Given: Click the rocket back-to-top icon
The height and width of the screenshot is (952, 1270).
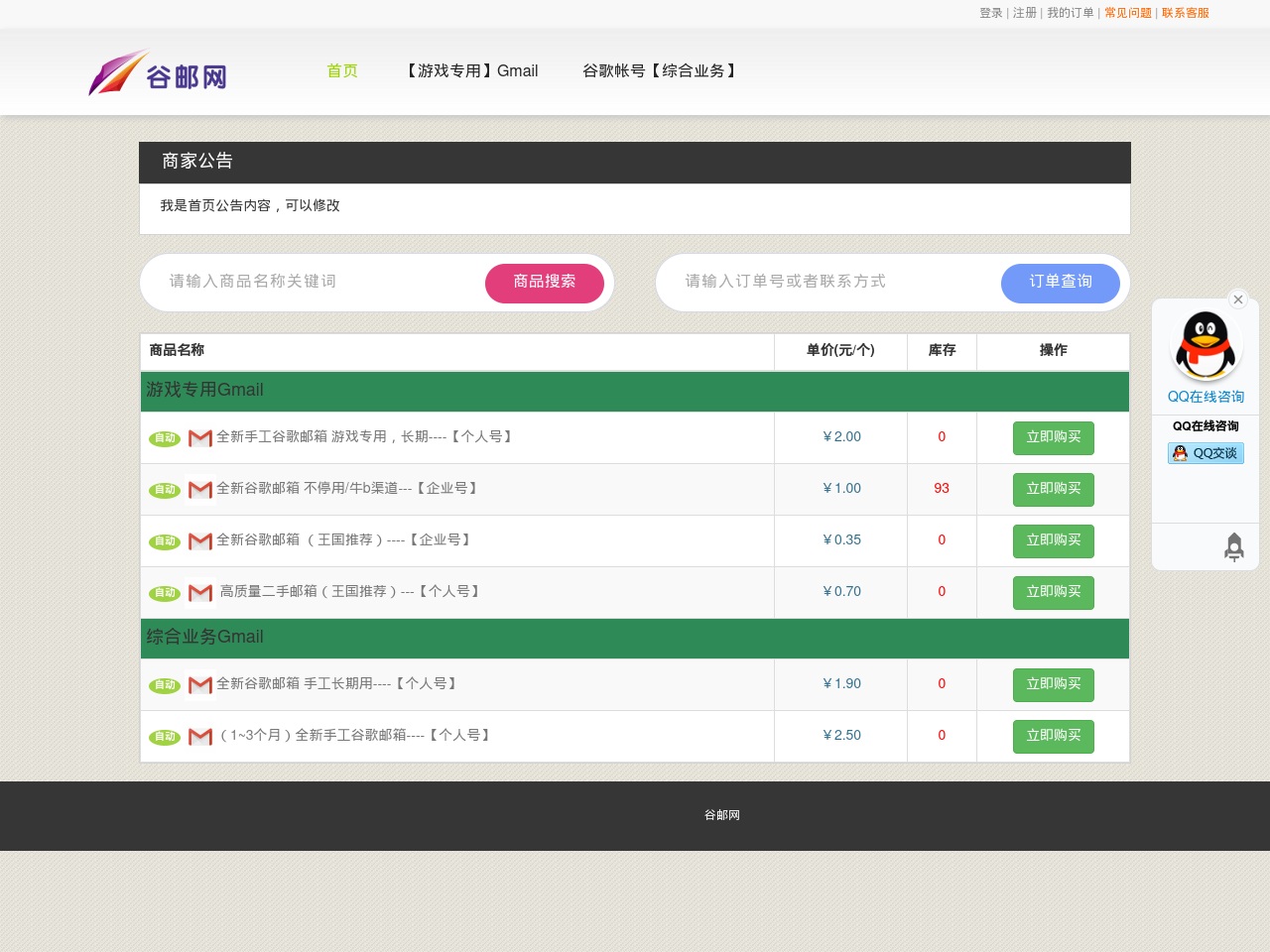Looking at the screenshot, I should click(x=1233, y=547).
